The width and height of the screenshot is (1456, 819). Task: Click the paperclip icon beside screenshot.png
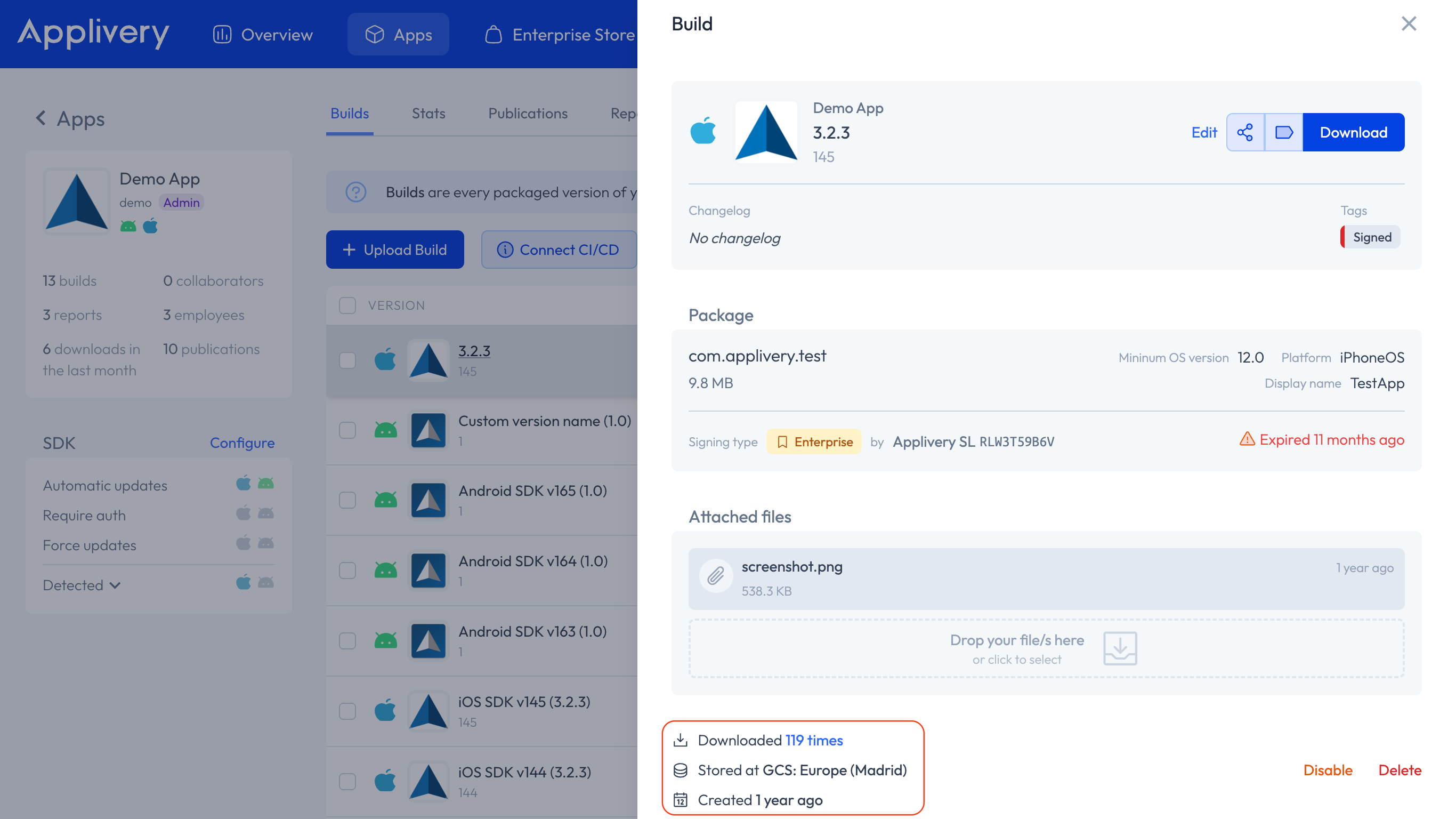tap(716, 576)
